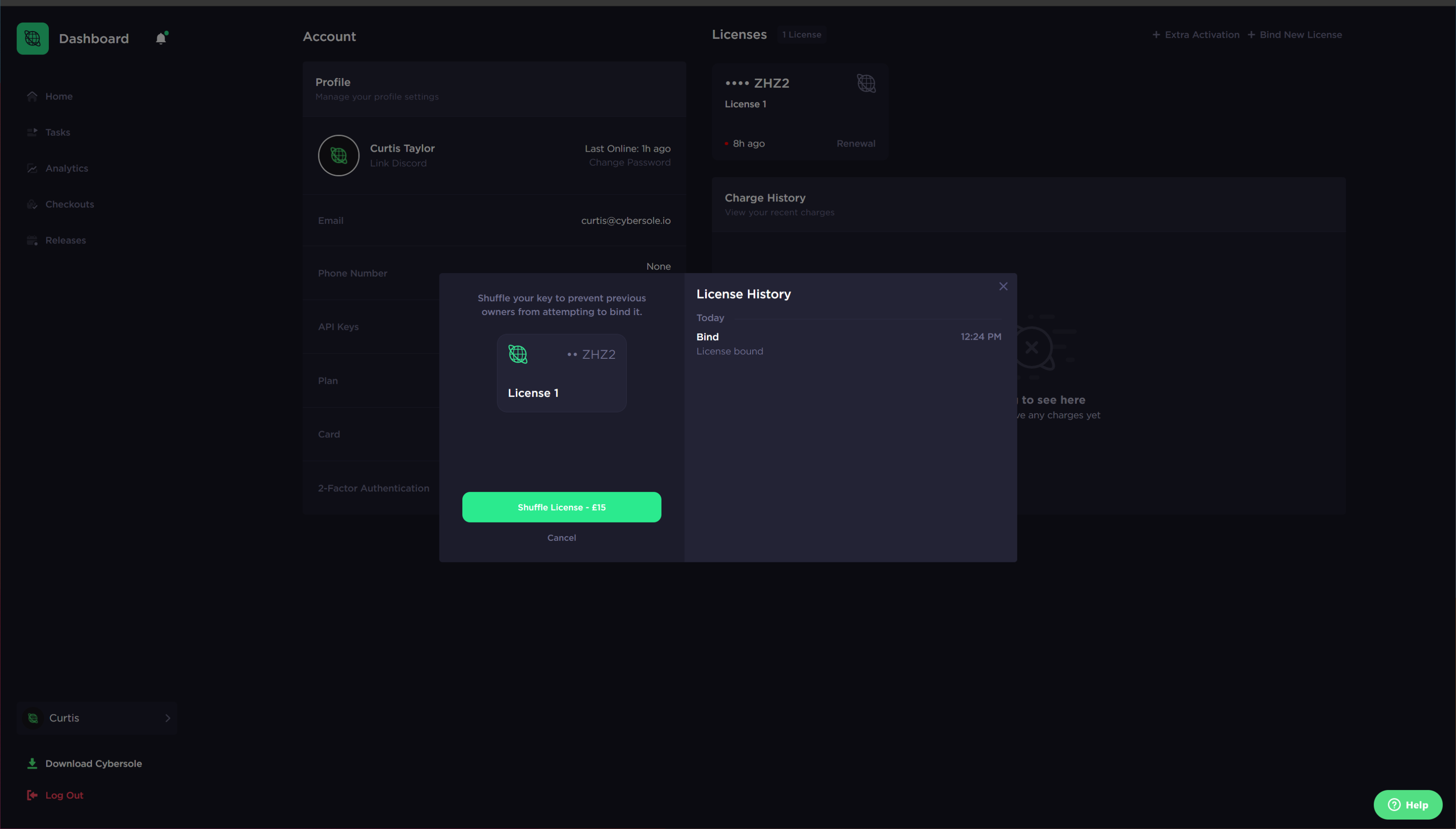Click the 'Today' date label in License History
Screen dimensions: 1456x829
coord(710,318)
